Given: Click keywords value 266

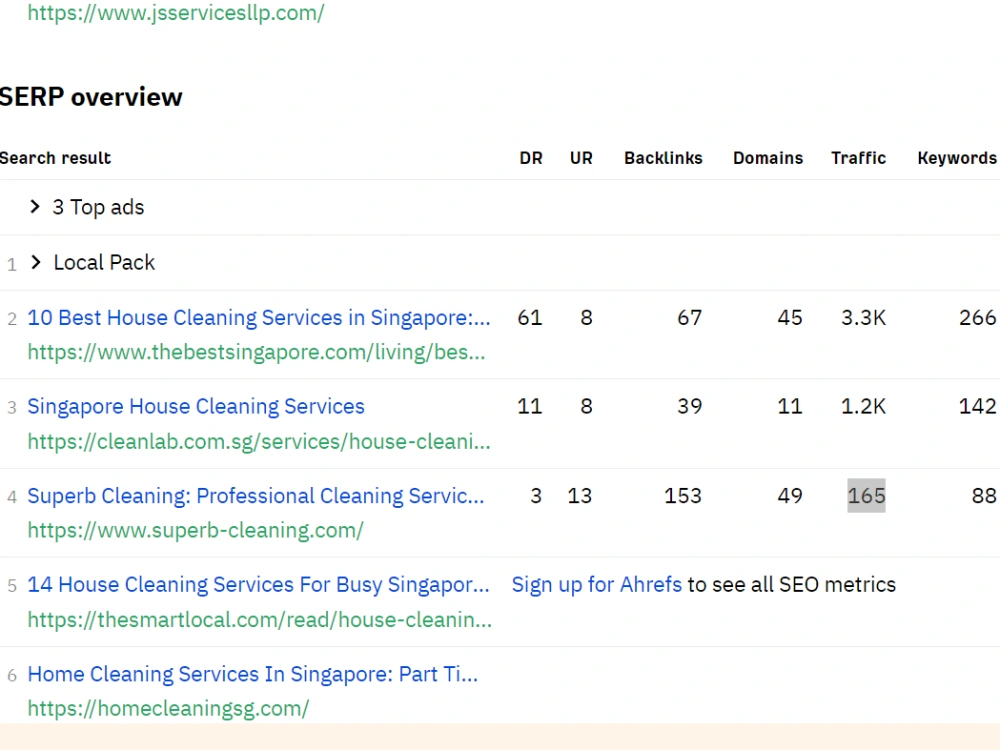Looking at the screenshot, I should click(x=978, y=318).
